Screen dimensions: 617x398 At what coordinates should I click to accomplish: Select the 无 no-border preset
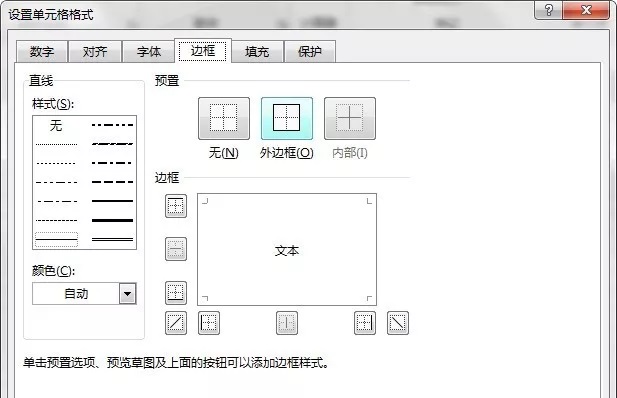224,118
